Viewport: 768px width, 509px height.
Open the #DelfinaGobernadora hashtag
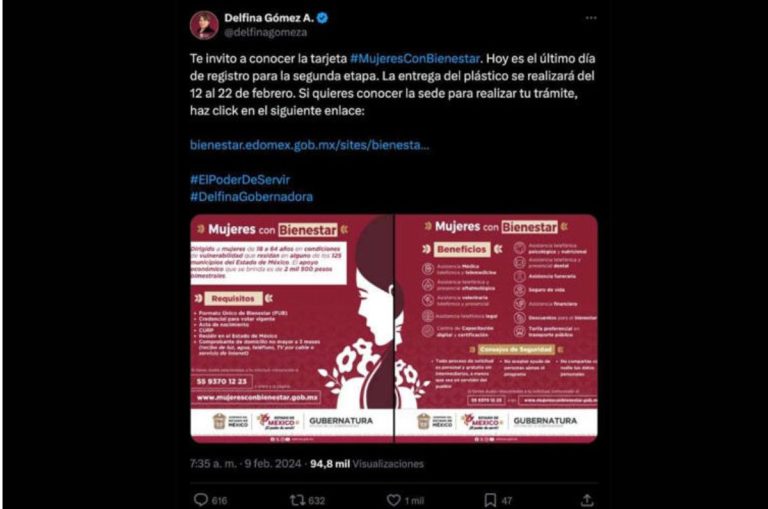click(x=251, y=197)
